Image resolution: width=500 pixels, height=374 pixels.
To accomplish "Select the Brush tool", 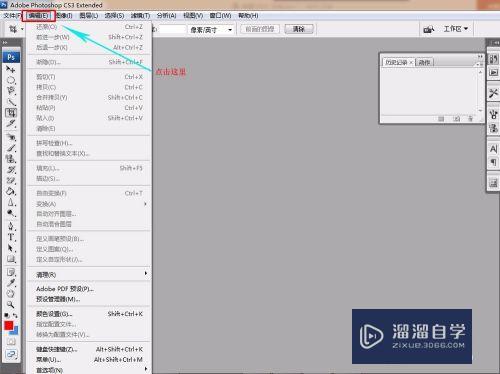I will 11,148.
